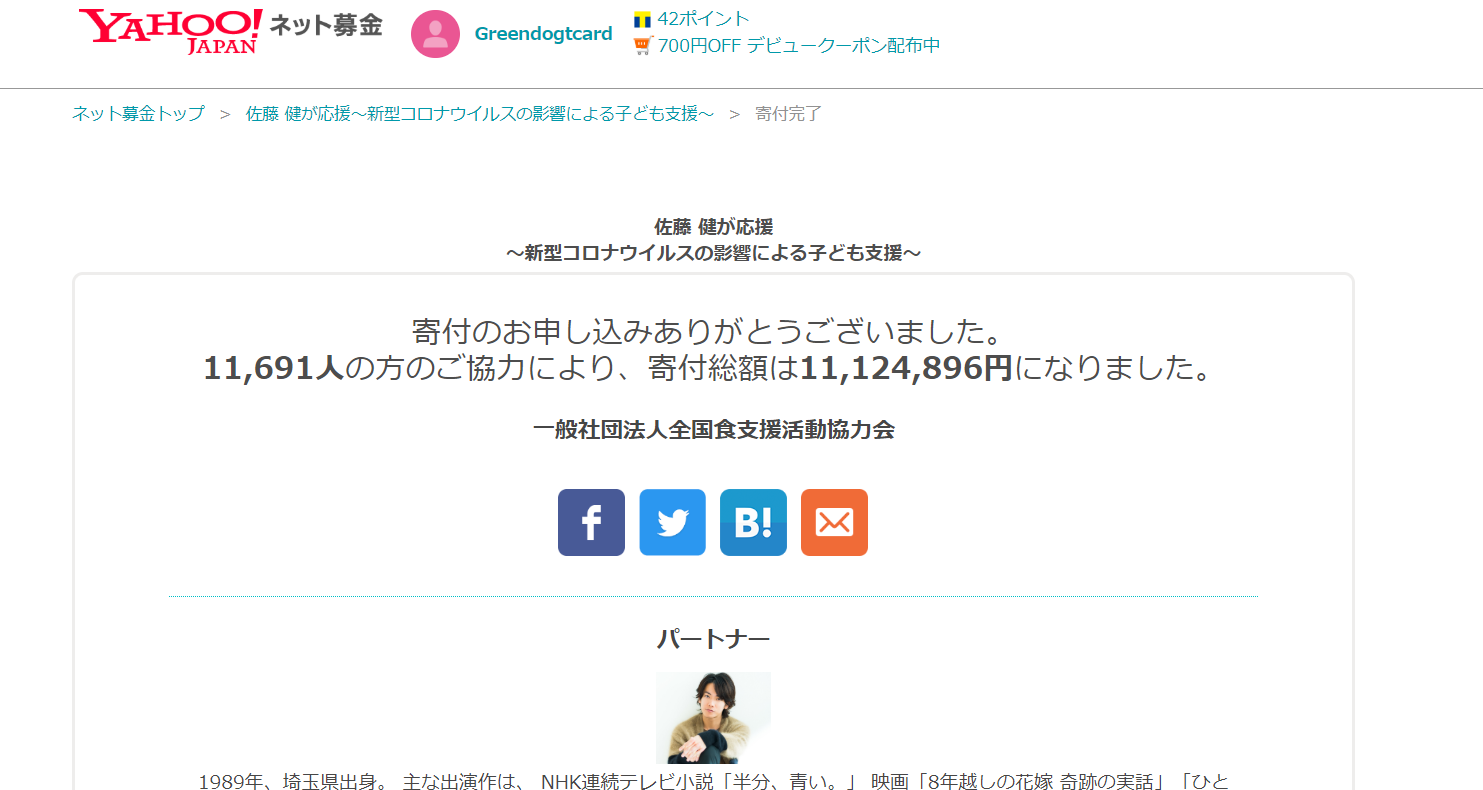The image size is (1483, 790).
Task: Click the T-point card icon
Action: 642,19
